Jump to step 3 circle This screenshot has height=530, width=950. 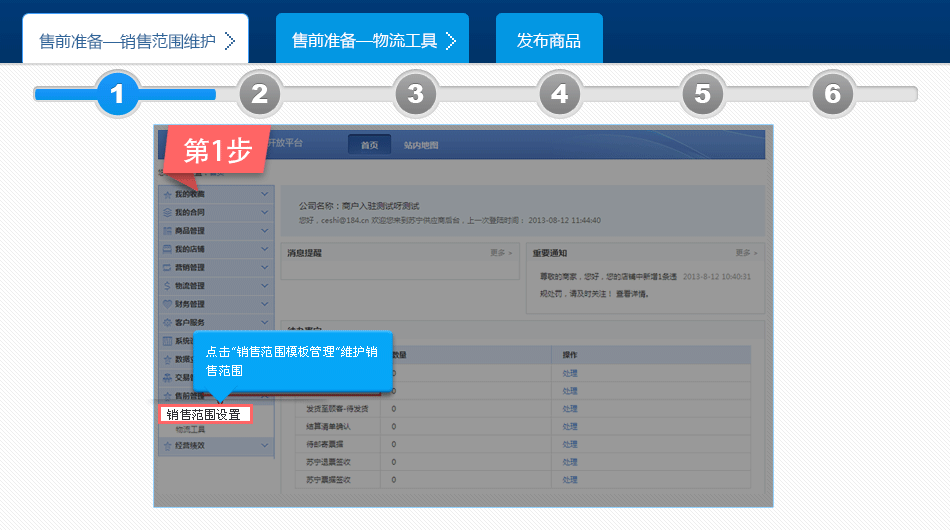pos(415,95)
